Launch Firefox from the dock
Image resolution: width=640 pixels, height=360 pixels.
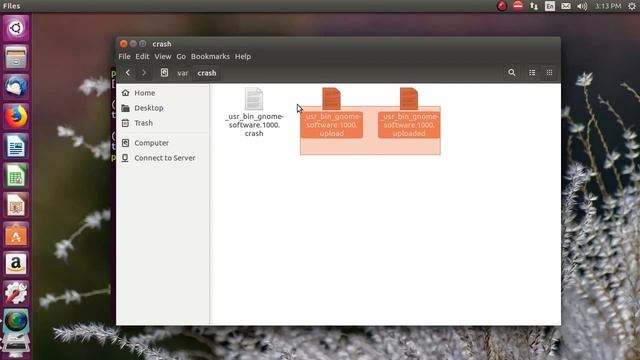pyautogui.click(x=16, y=116)
